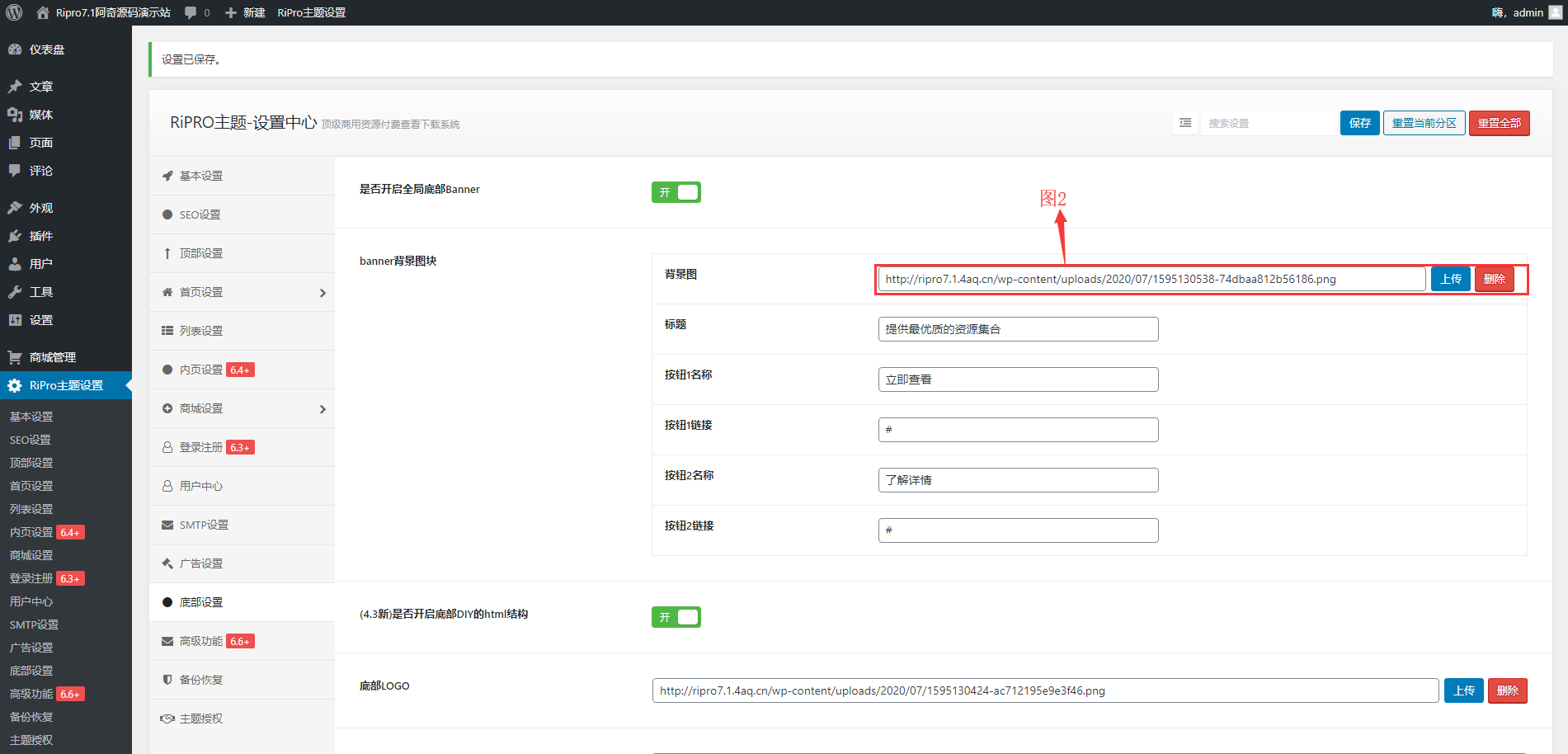Viewport: 1568px width, 754px height.
Task: Click 上传 to upload a banner background image
Action: [x=1450, y=279]
